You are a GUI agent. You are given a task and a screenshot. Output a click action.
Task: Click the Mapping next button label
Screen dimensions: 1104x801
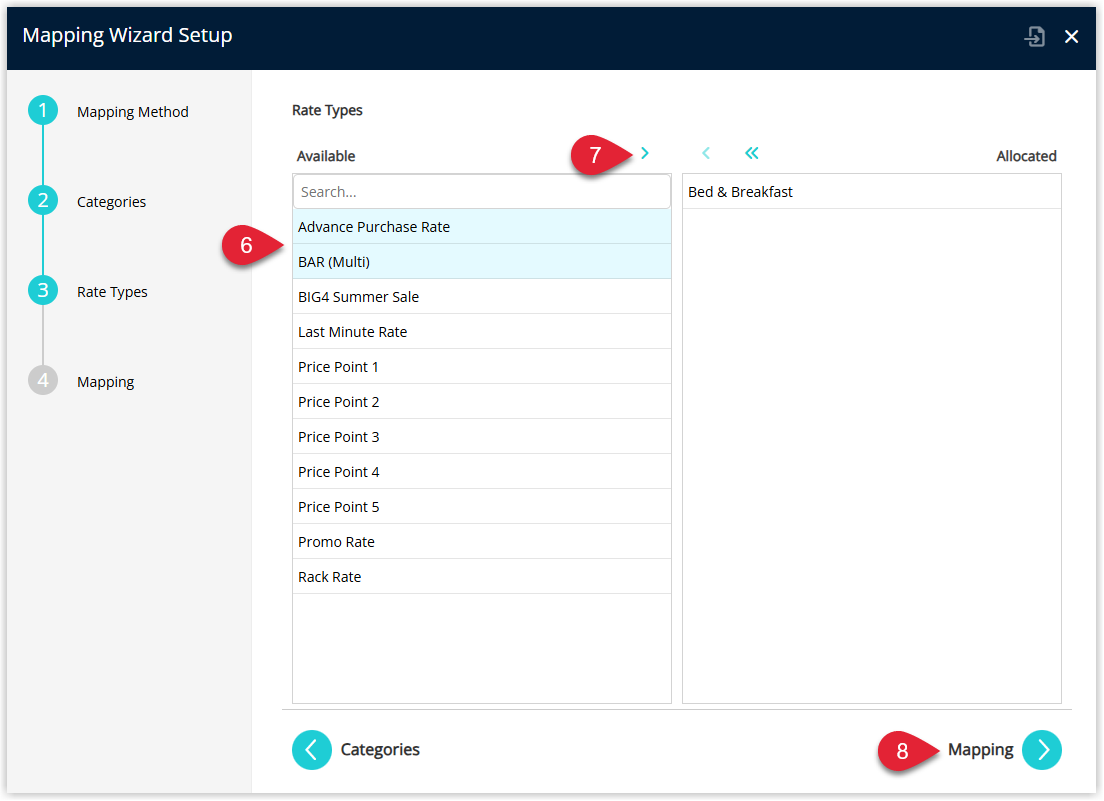click(981, 750)
